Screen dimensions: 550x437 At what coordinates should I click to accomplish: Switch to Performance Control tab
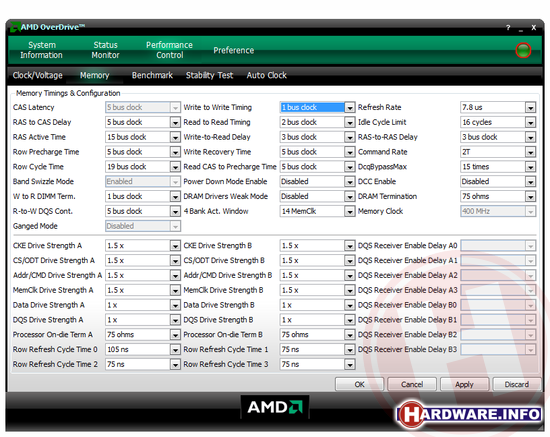point(169,50)
